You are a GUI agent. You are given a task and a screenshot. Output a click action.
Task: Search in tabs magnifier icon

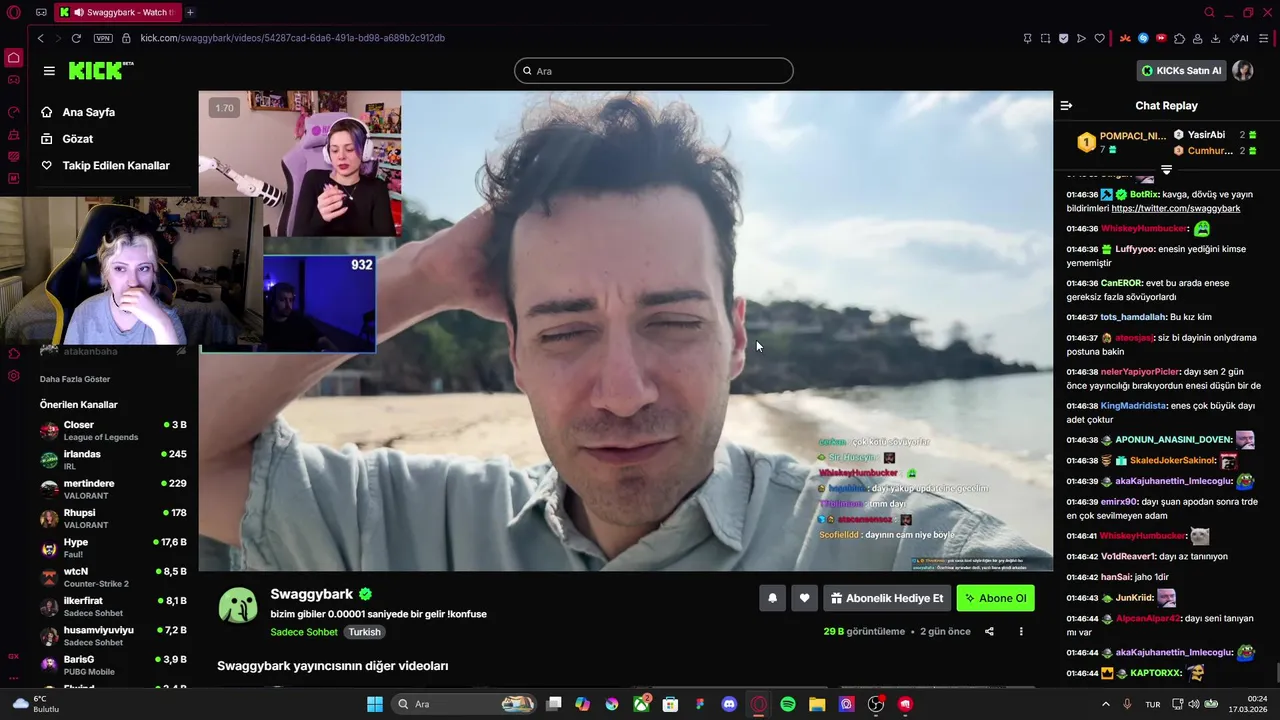1209,12
